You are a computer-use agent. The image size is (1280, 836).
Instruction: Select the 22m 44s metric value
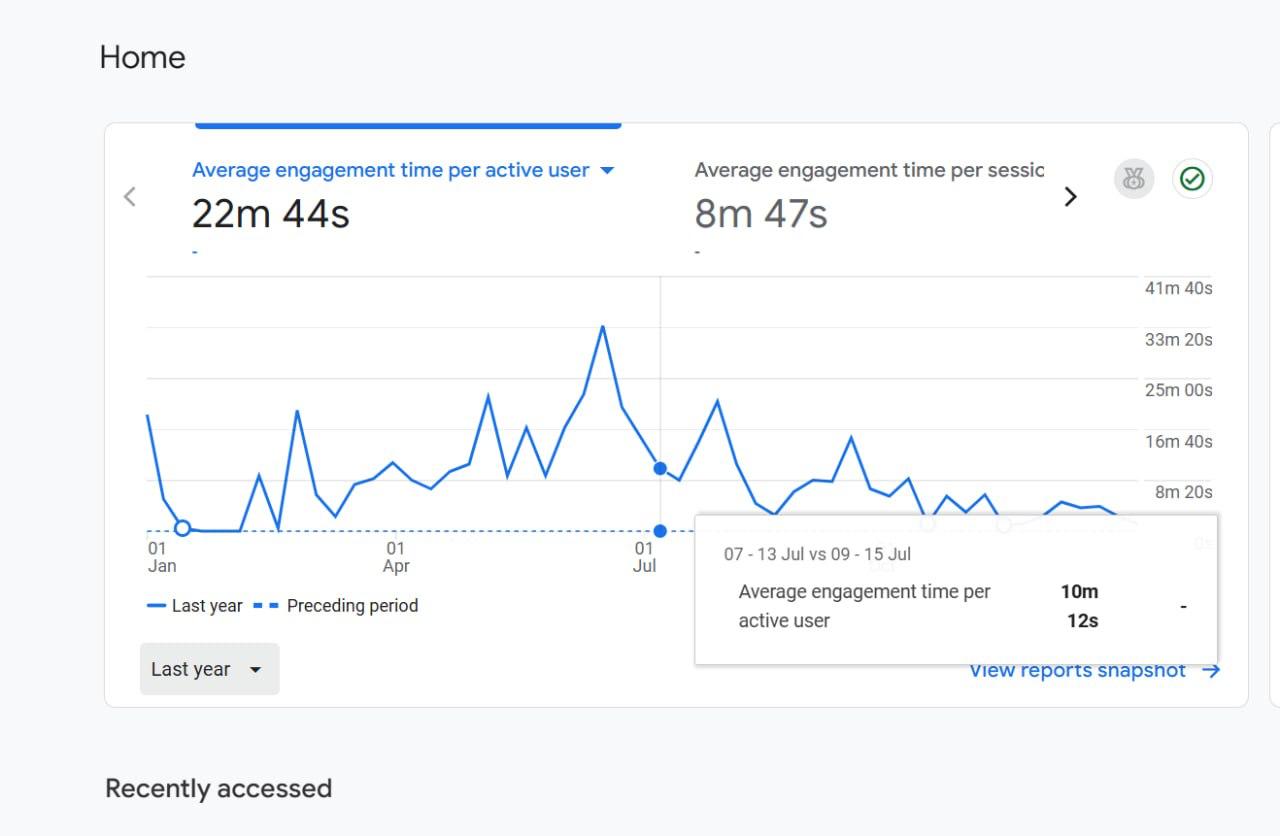270,214
